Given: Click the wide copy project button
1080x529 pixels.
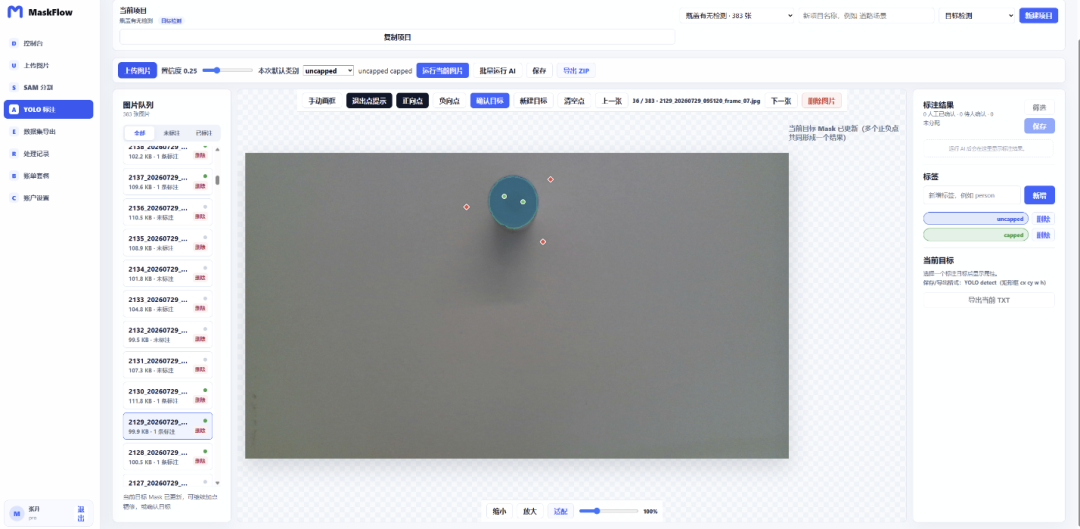Looking at the screenshot, I should pos(397,37).
